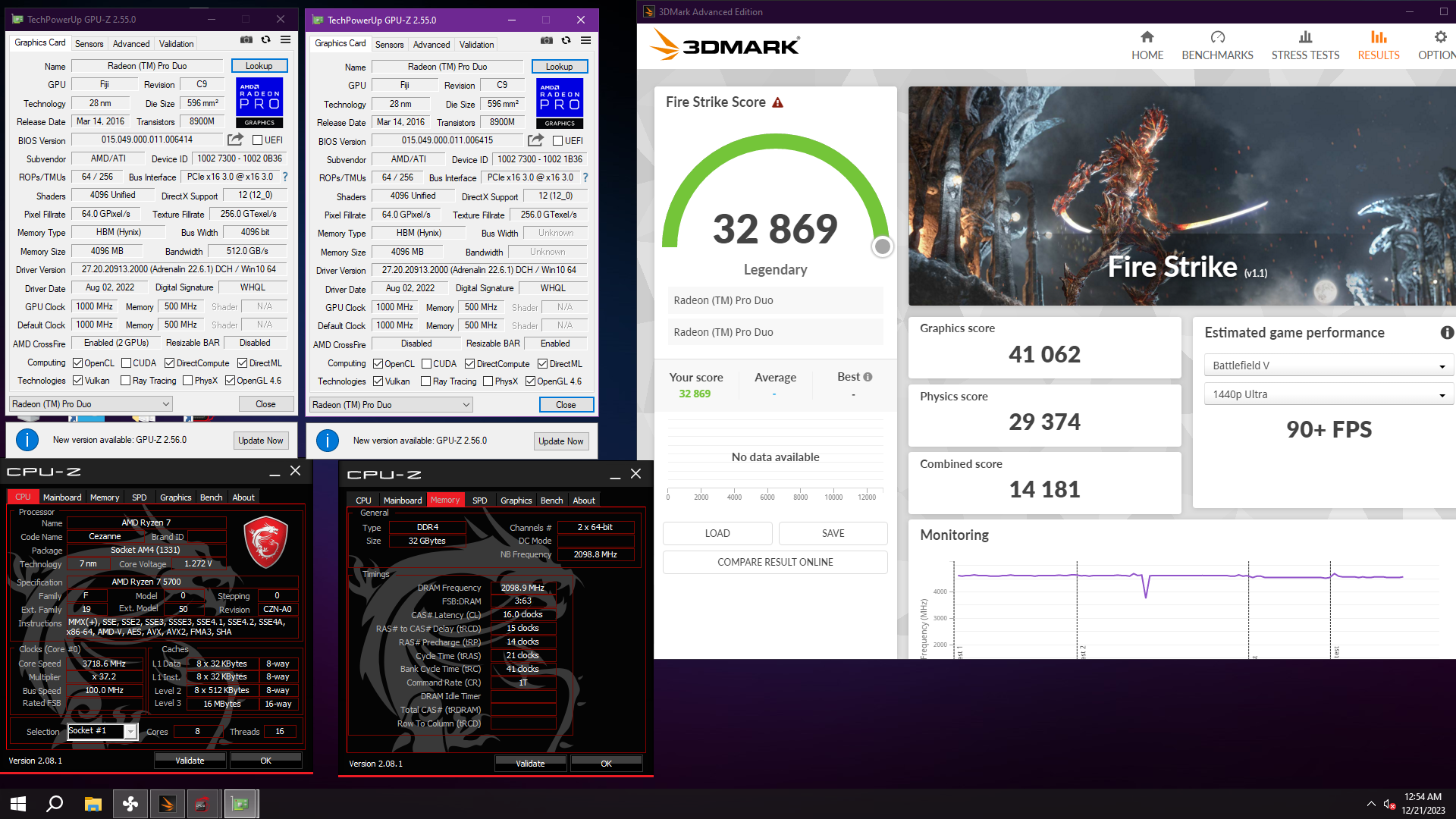Viewport: 1456px width, 819px height.
Task: Open hamburger menu in left GPU-Z window
Action: (x=286, y=39)
